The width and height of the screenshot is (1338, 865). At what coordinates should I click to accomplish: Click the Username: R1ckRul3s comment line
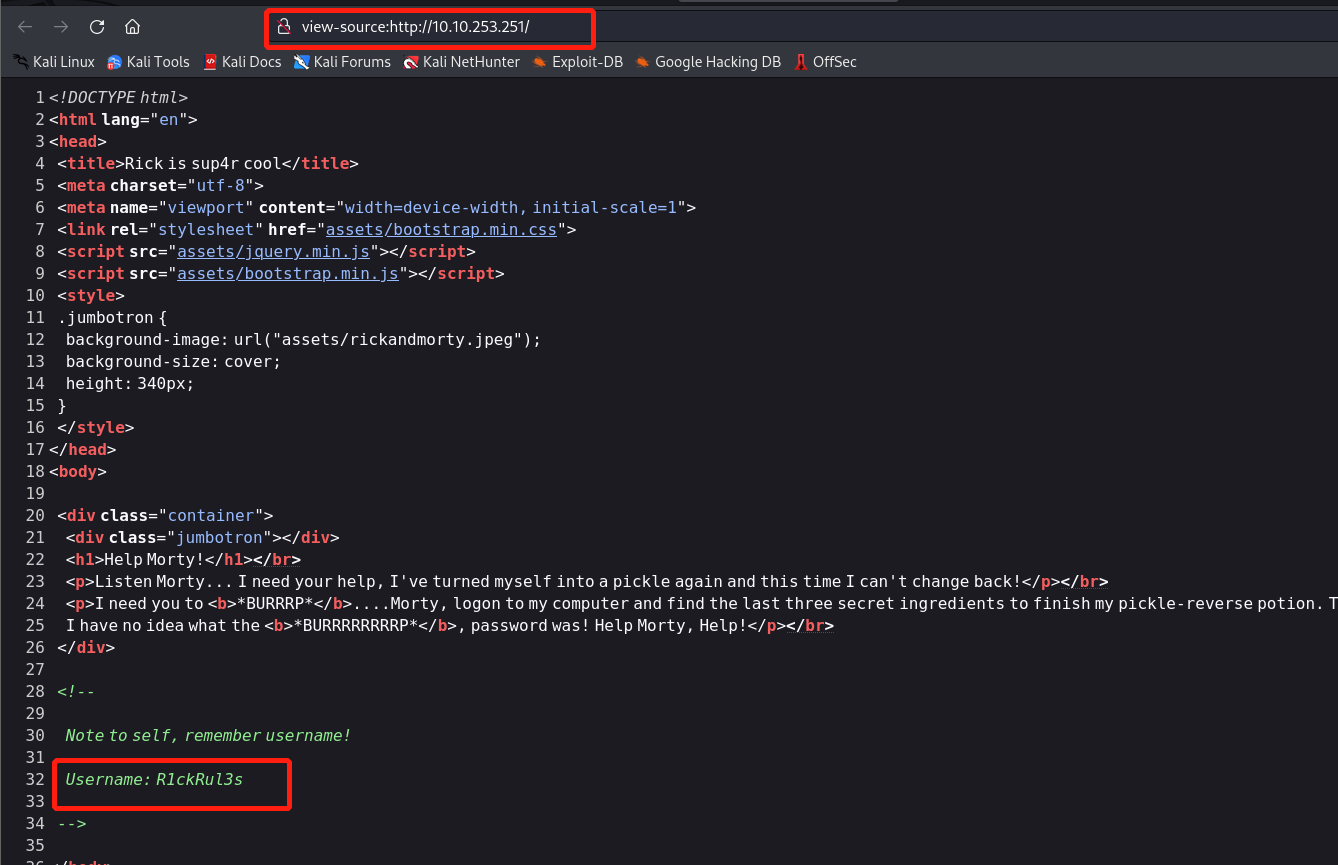click(154, 779)
